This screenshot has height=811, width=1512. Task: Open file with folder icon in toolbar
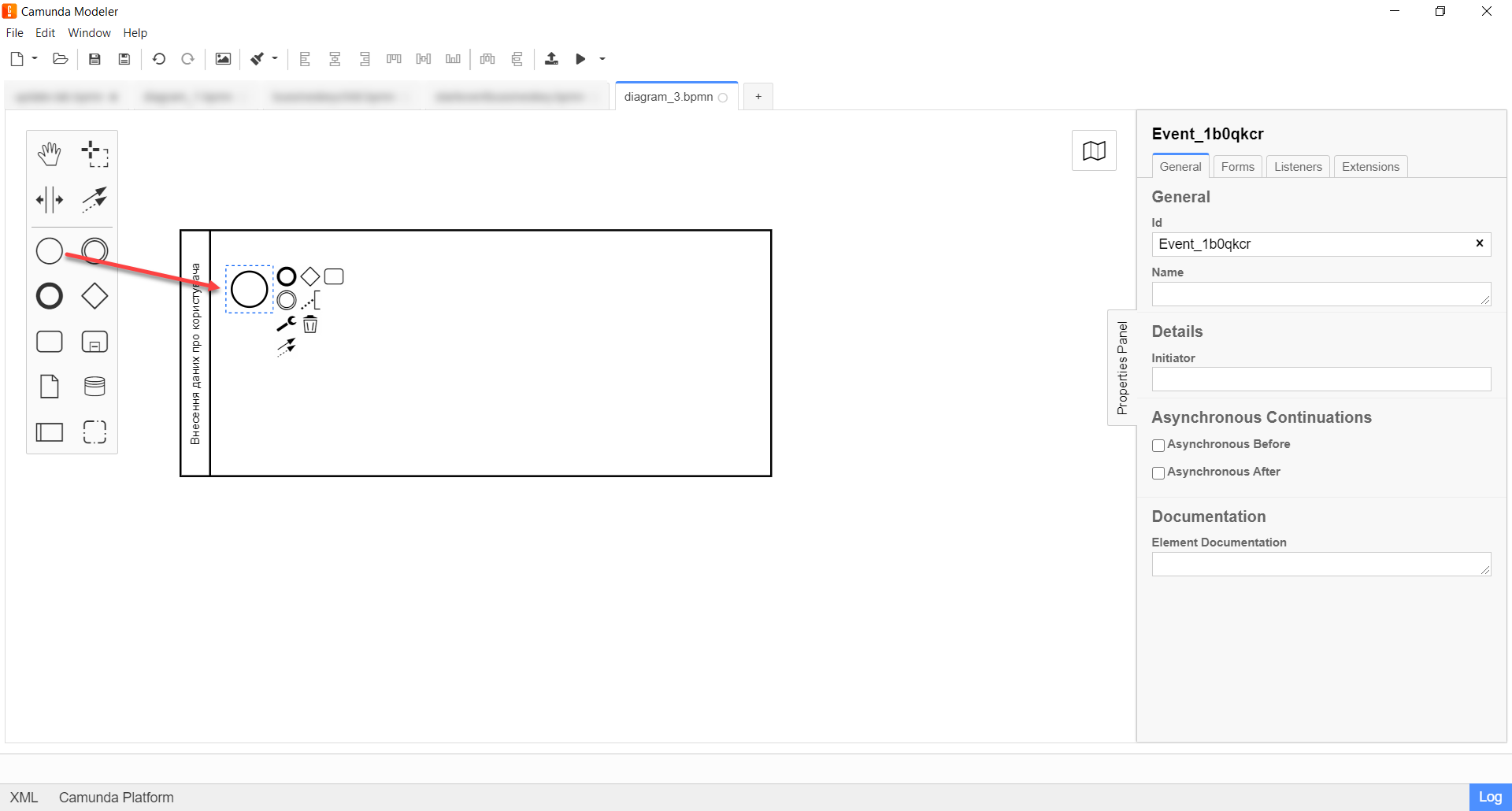(x=60, y=59)
